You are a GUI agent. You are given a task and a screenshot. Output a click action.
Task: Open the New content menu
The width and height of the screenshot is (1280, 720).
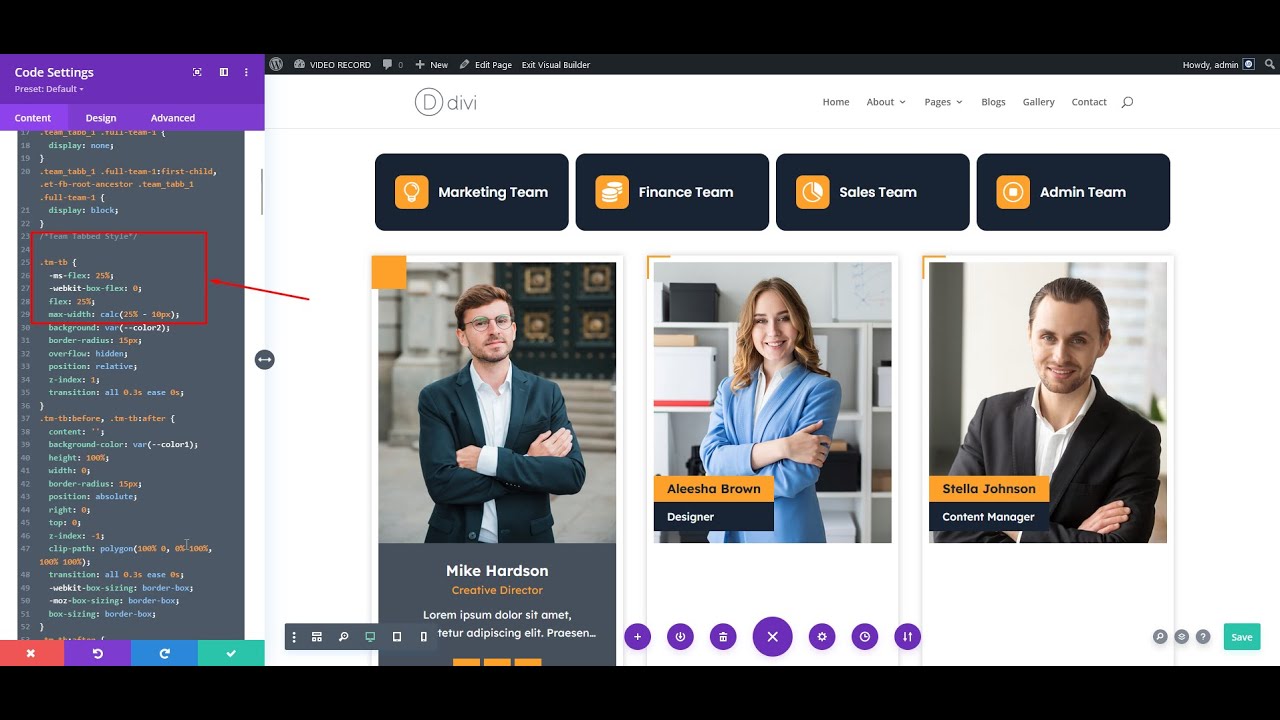[432, 65]
